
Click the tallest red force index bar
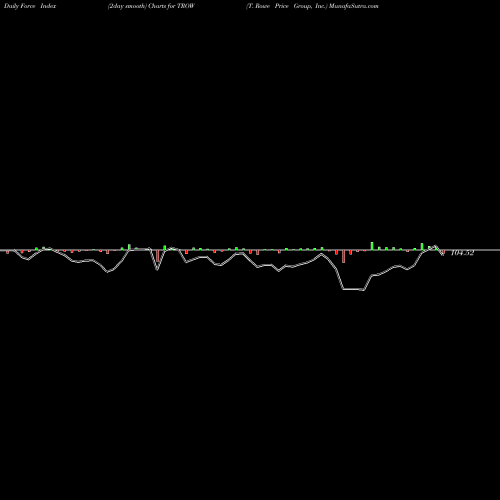(343, 256)
